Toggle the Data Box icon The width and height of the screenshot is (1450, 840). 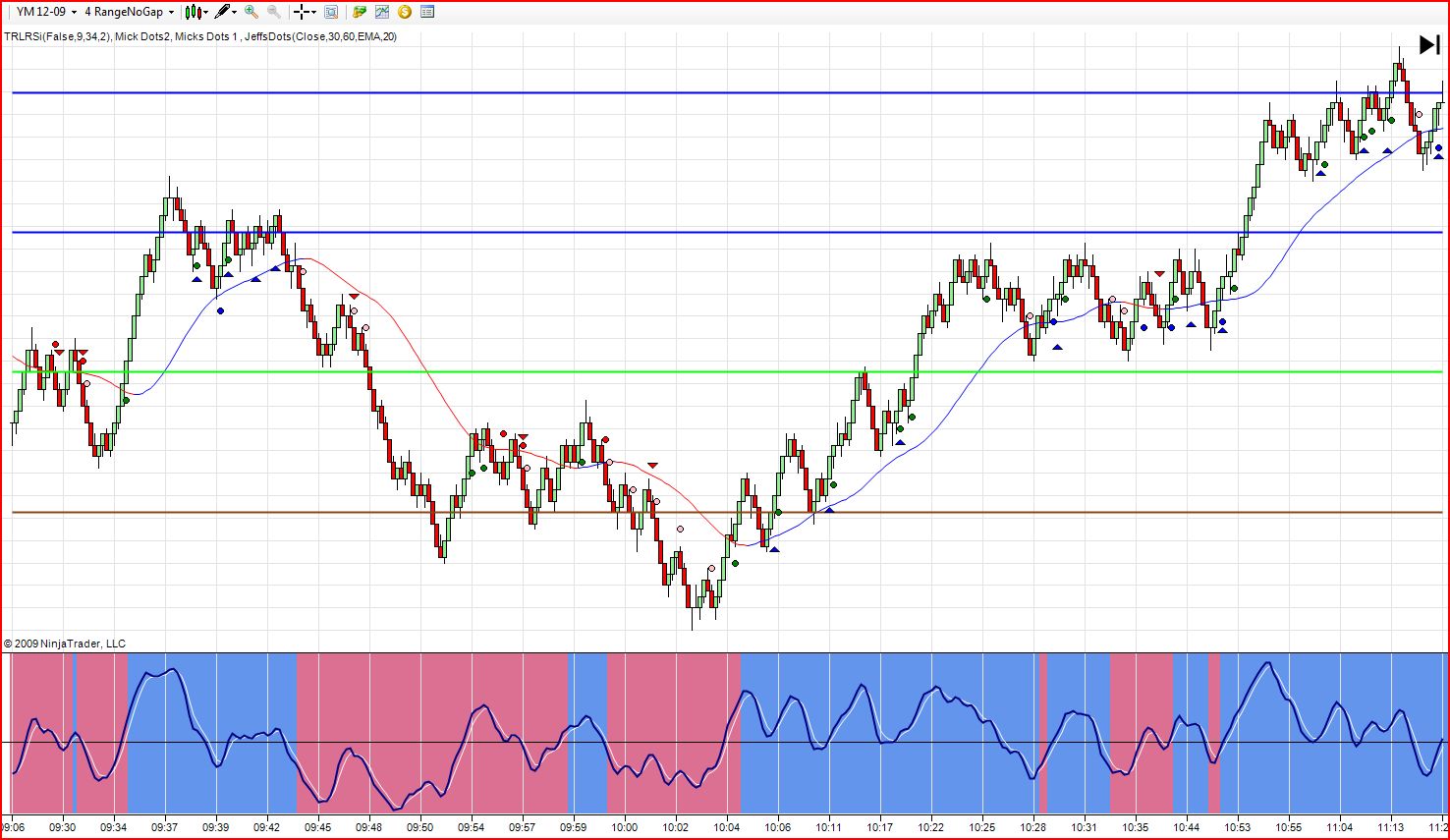tap(331, 12)
